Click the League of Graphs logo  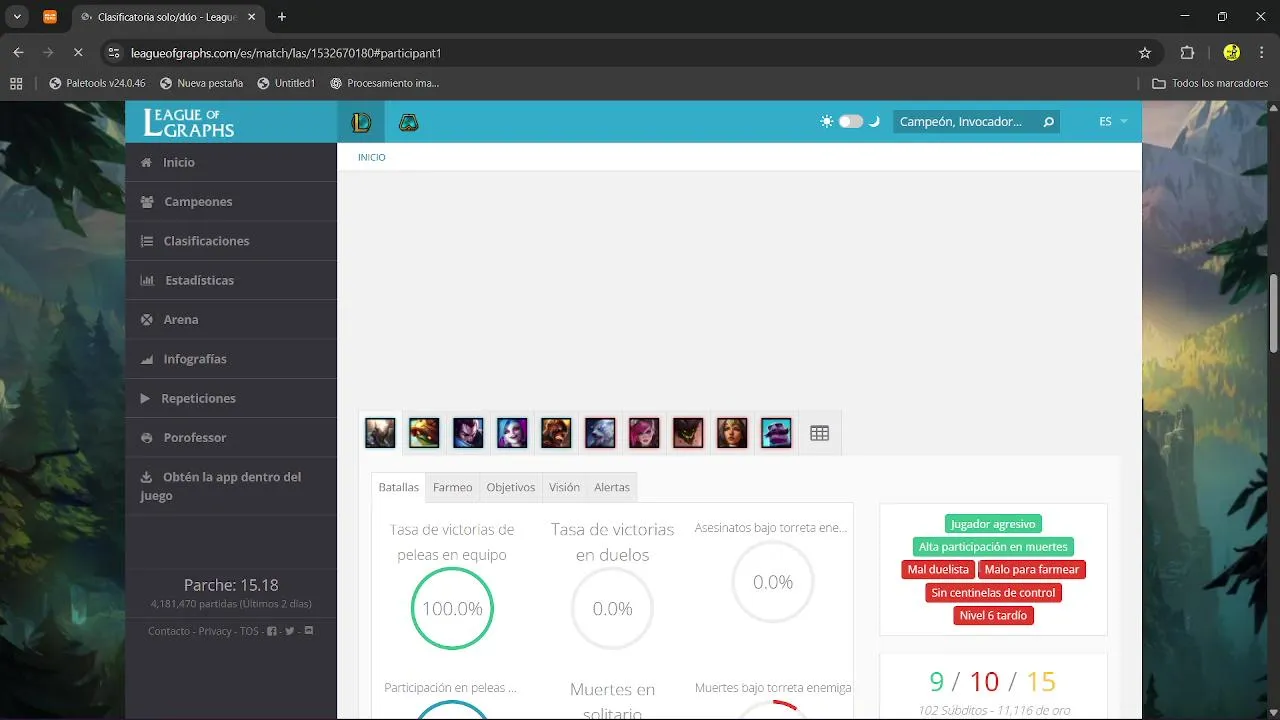click(189, 122)
